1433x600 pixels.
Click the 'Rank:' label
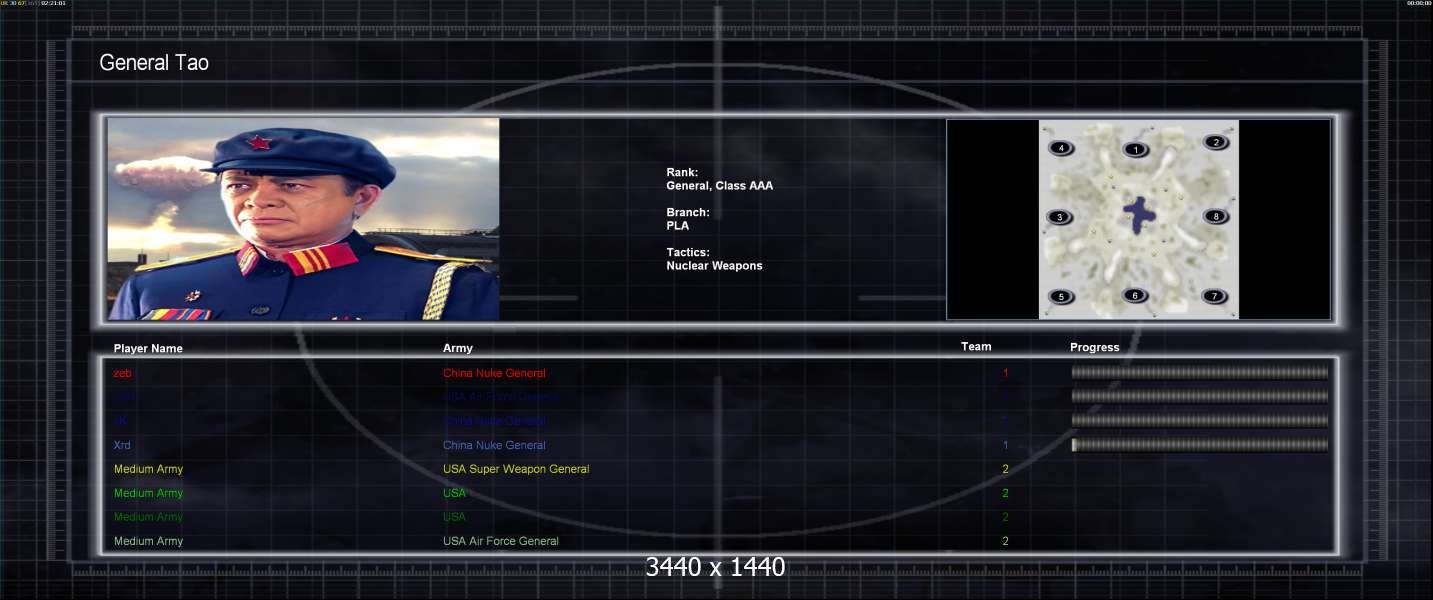(682, 173)
